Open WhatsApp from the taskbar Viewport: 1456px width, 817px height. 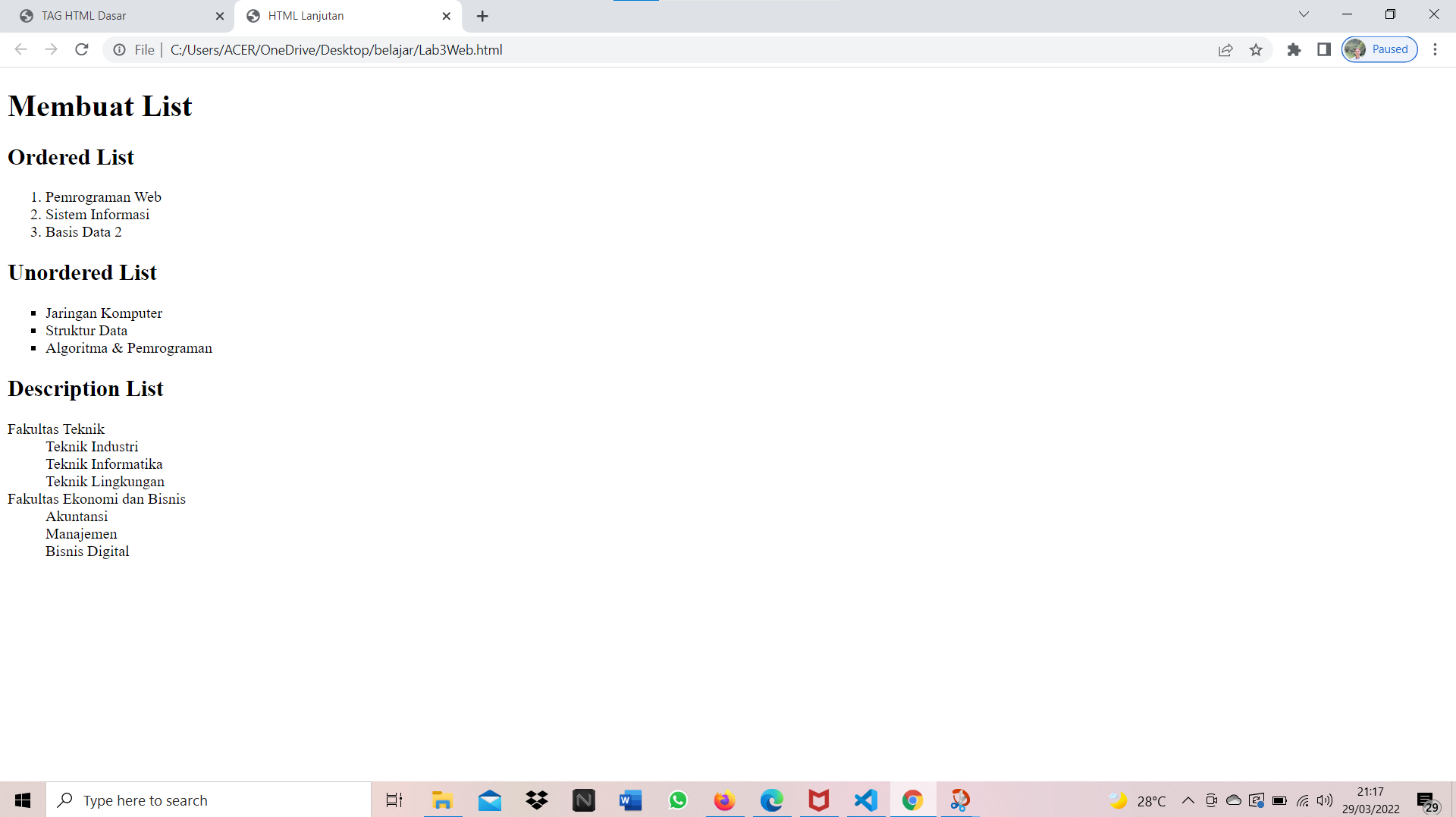pos(677,800)
